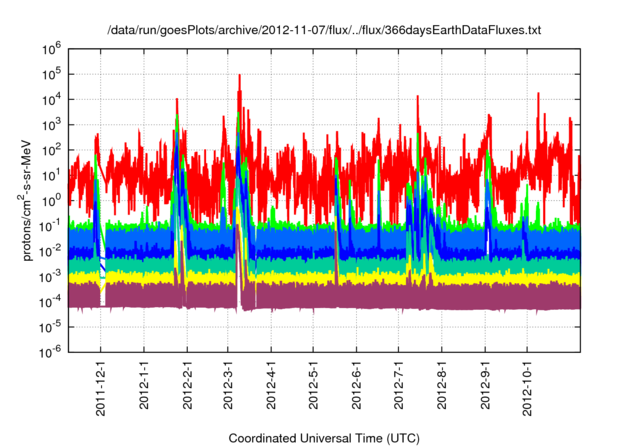The height and width of the screenshot is (448, 640).
Task: Click the 10^-6 label at bottom of y-axis
Action: [x=51, y=352]
